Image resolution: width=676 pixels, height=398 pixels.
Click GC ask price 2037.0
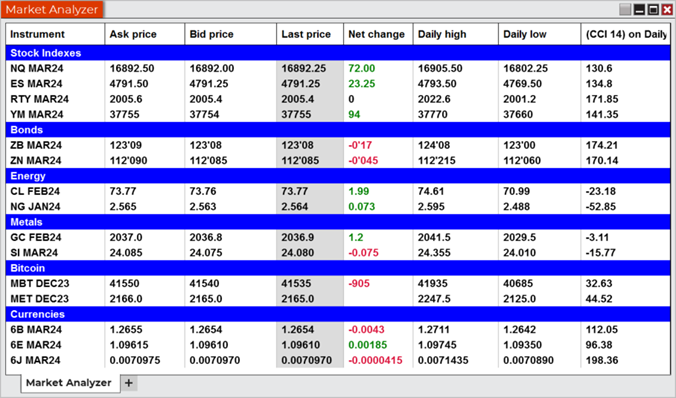126,237
